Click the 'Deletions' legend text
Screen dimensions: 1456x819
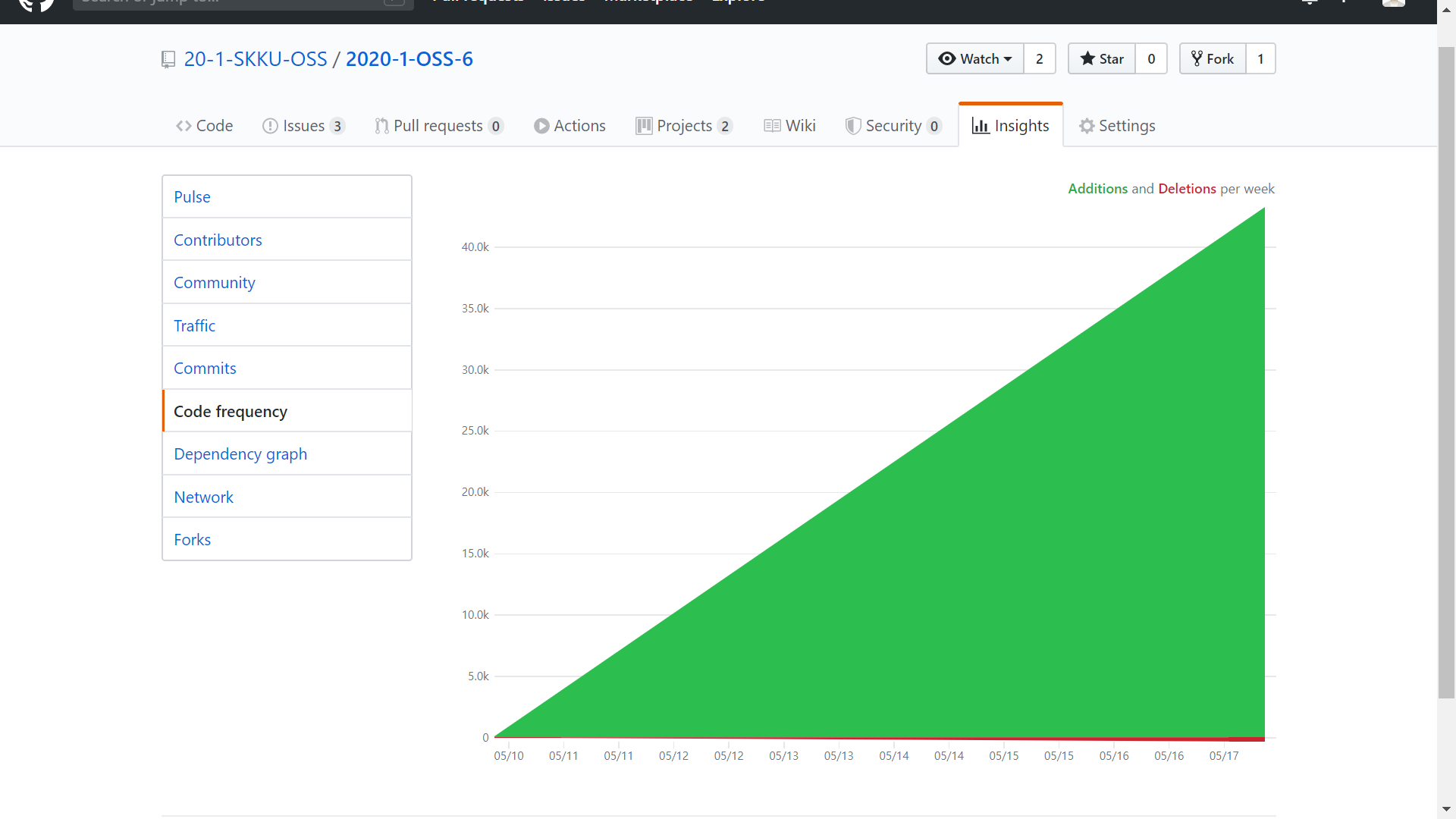click(1187, 189)
